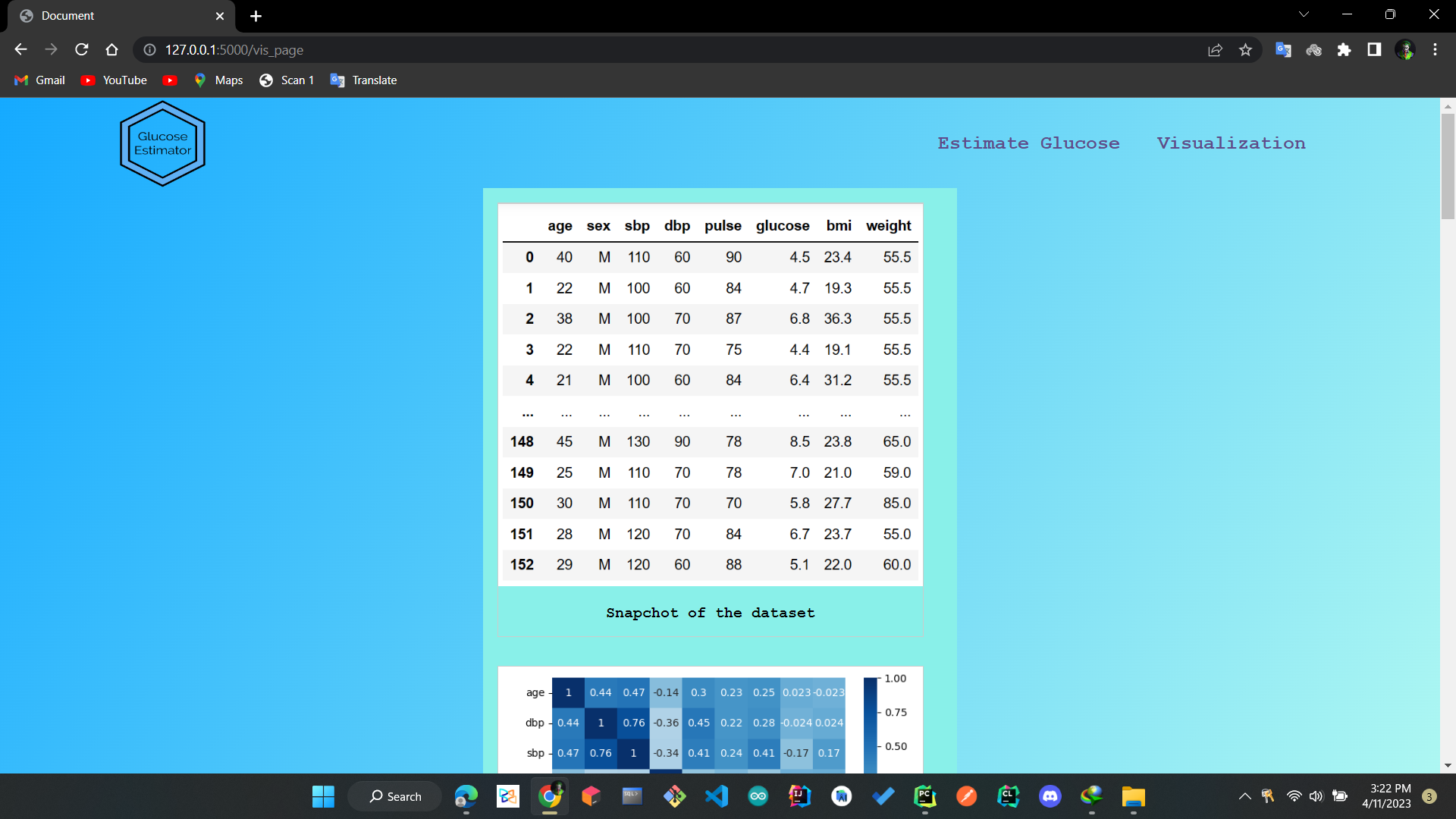Open Gmail from the bookmarks bar

[x=39, y=80]
